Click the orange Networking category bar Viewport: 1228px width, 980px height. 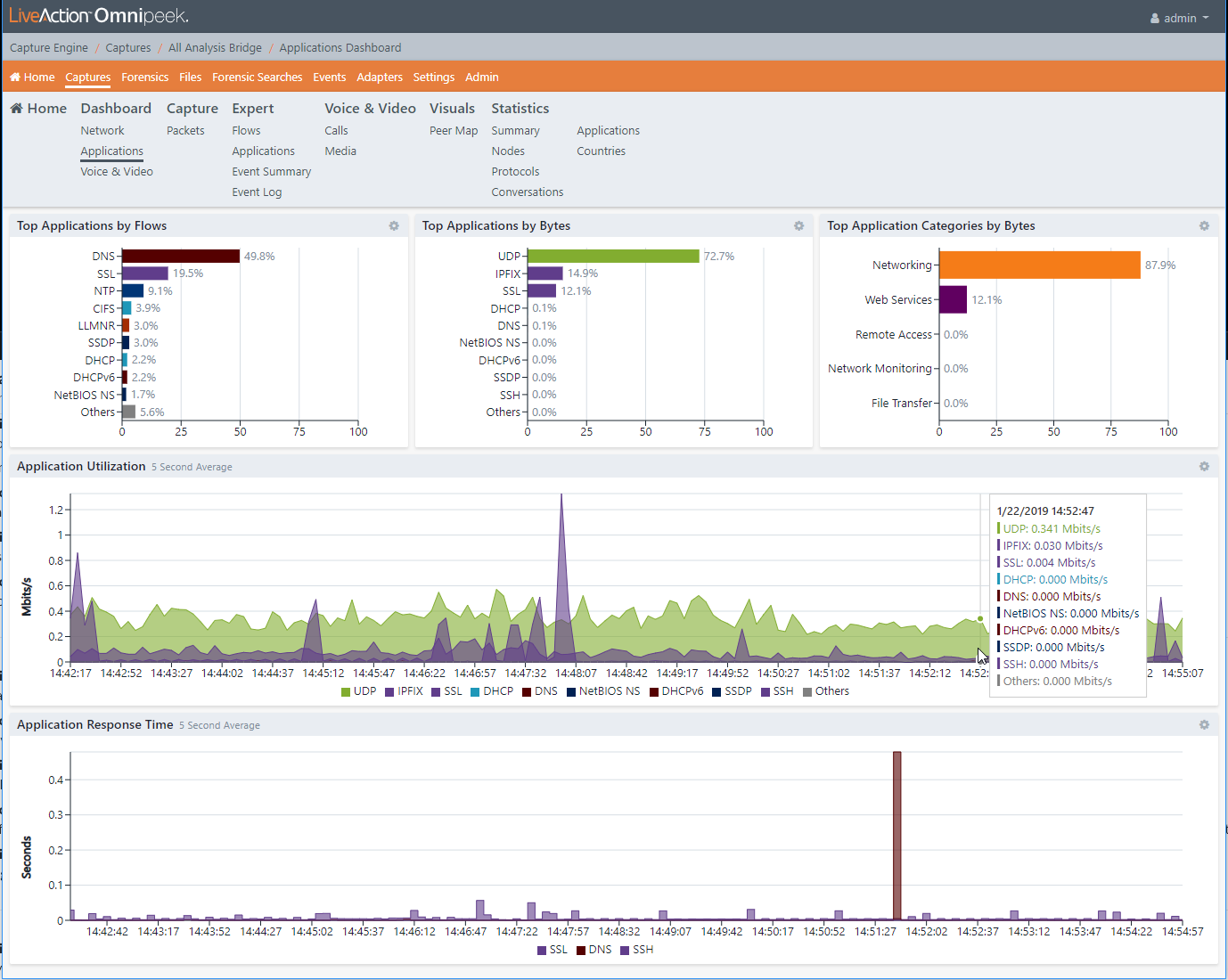click(1039, 265)
